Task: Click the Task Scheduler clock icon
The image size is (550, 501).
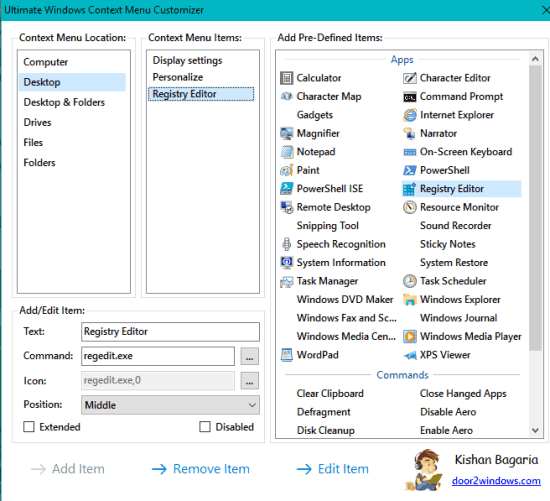Action: pyautogui.click(x=409, y=281)
